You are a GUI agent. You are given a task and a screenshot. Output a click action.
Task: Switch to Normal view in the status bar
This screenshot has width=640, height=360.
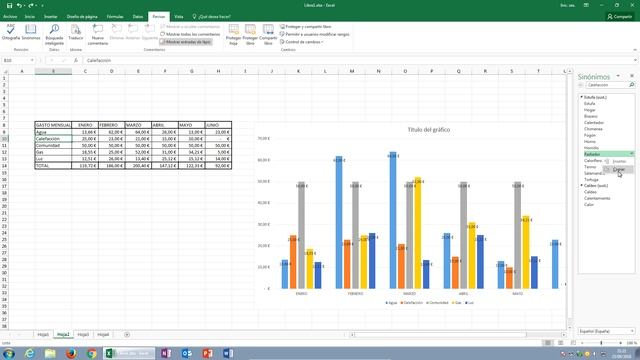[x=548, y=343]
